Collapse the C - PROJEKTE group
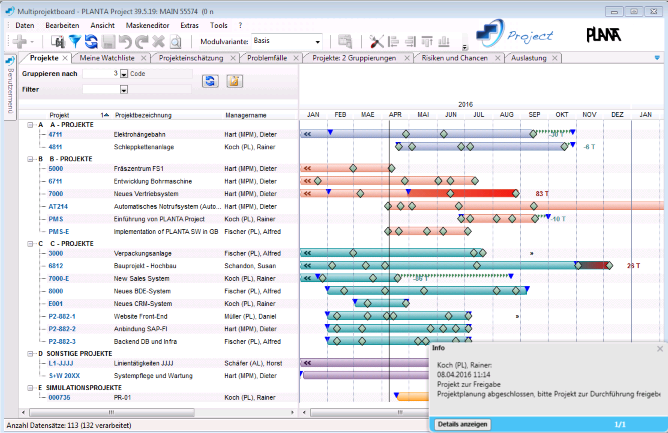The width and height of the screenshot is (668, 433). pyautogui.click(x=30, y=244)
